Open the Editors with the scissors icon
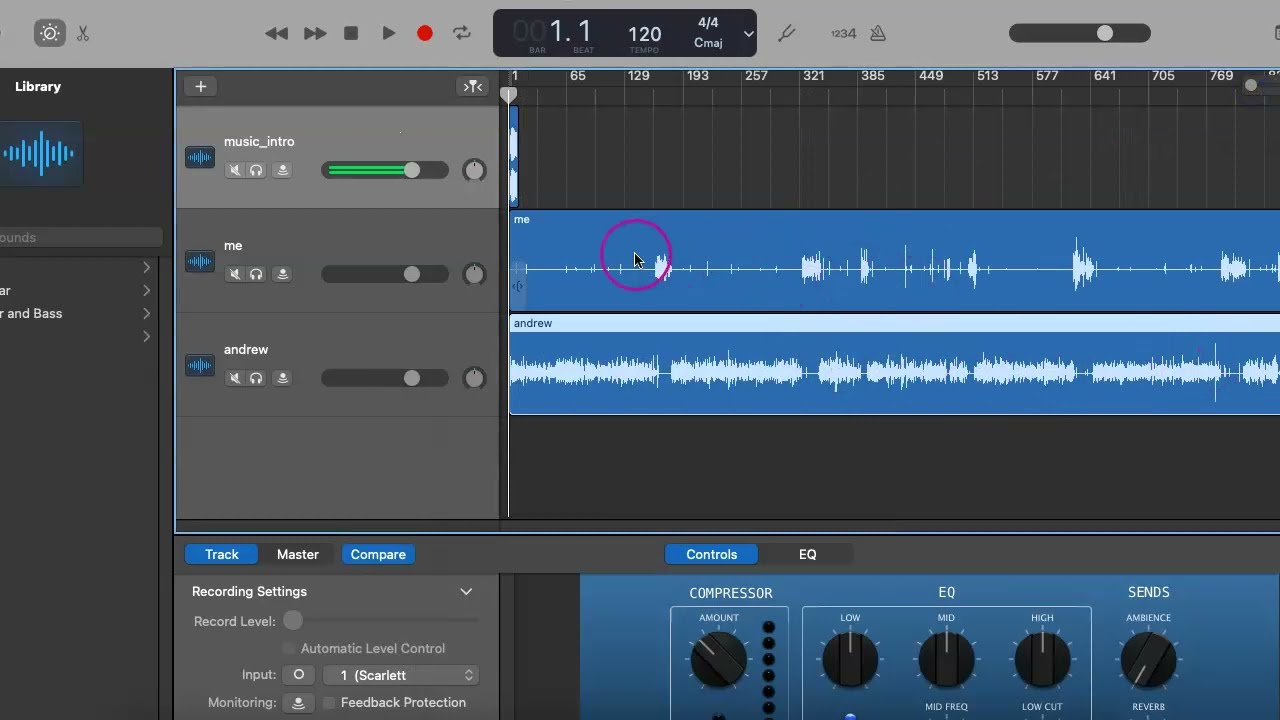The image size is (1280, 720). tap(83, 33)
